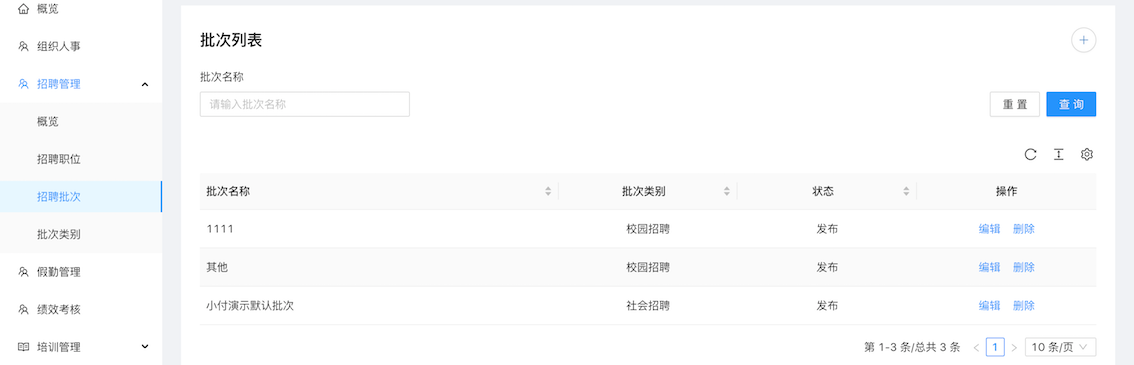1134x365 pixels.
Task: Sort table by 批次名称 column
Action: (x=548, y=192)
